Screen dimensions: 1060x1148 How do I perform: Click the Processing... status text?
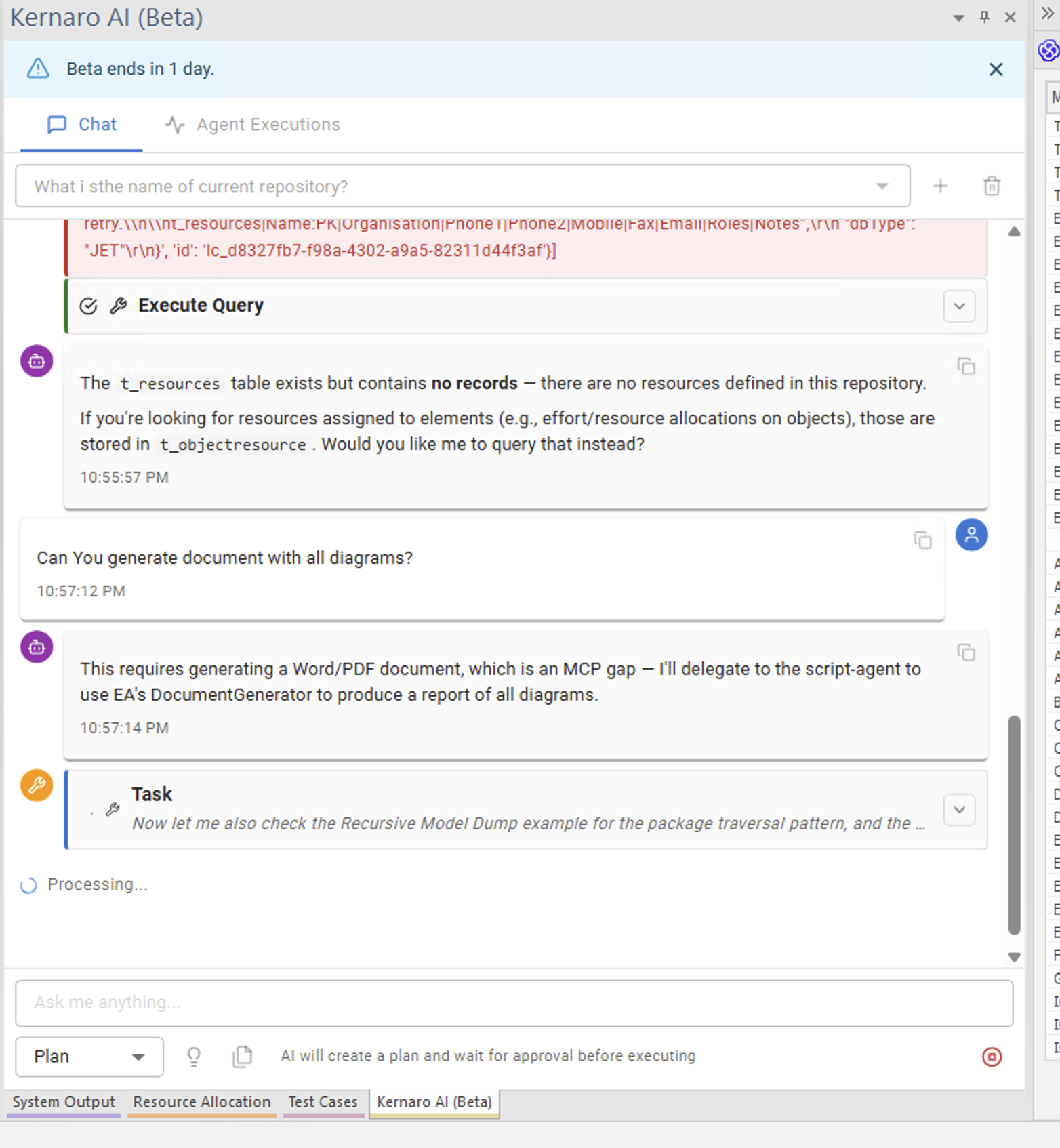(x=98, y=884)
